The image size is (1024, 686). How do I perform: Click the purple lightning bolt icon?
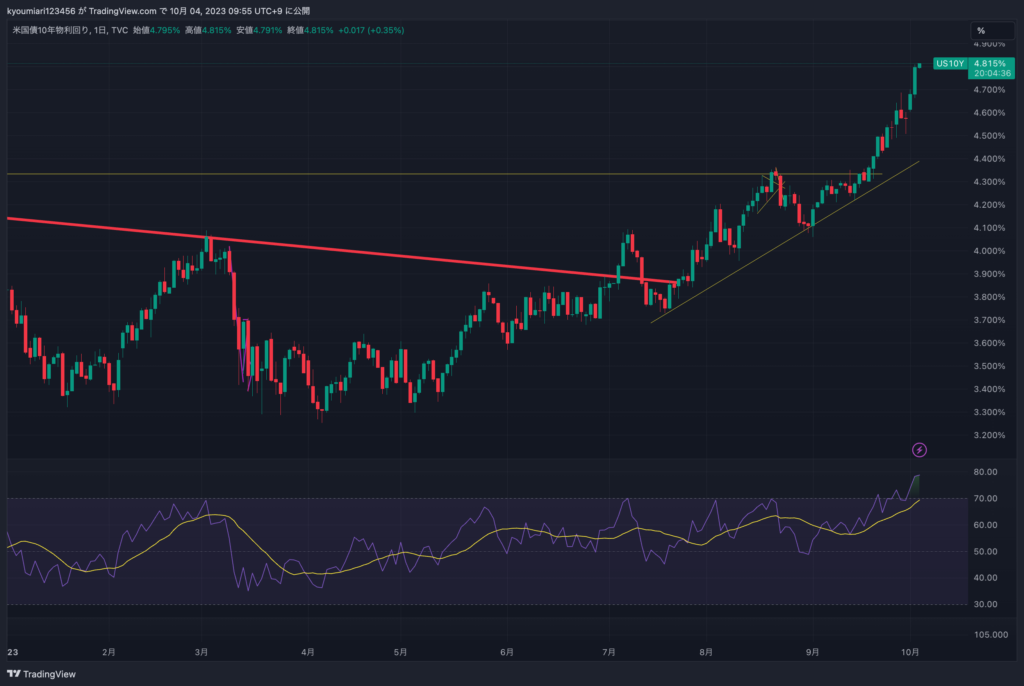point(919,449)
